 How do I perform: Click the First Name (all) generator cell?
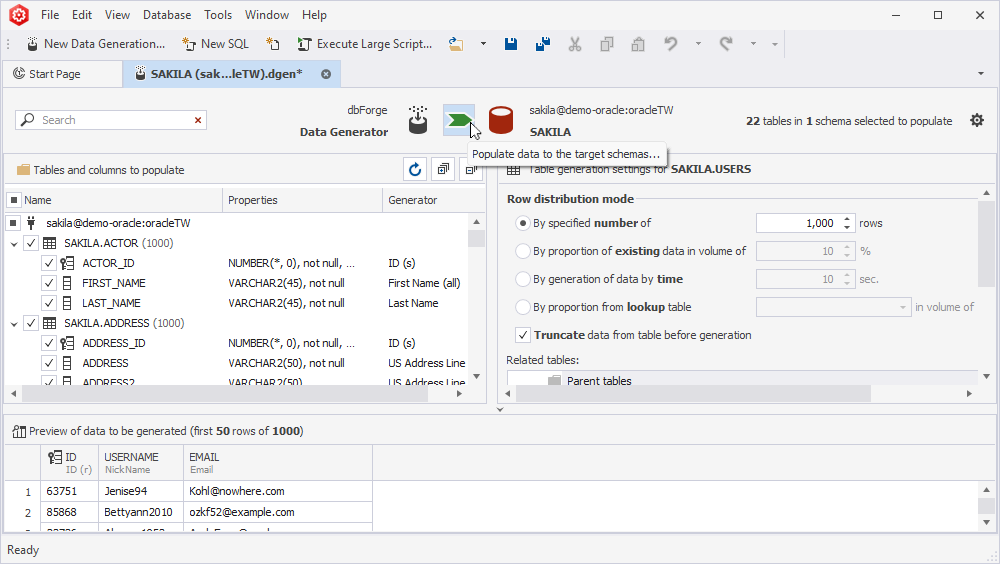click(x=425, y=283)
